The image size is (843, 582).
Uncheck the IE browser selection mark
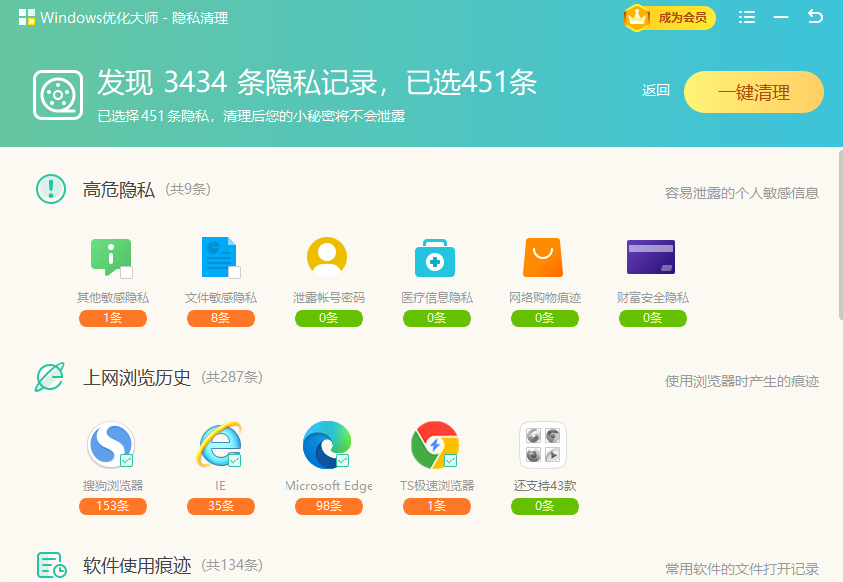[237, 463]
